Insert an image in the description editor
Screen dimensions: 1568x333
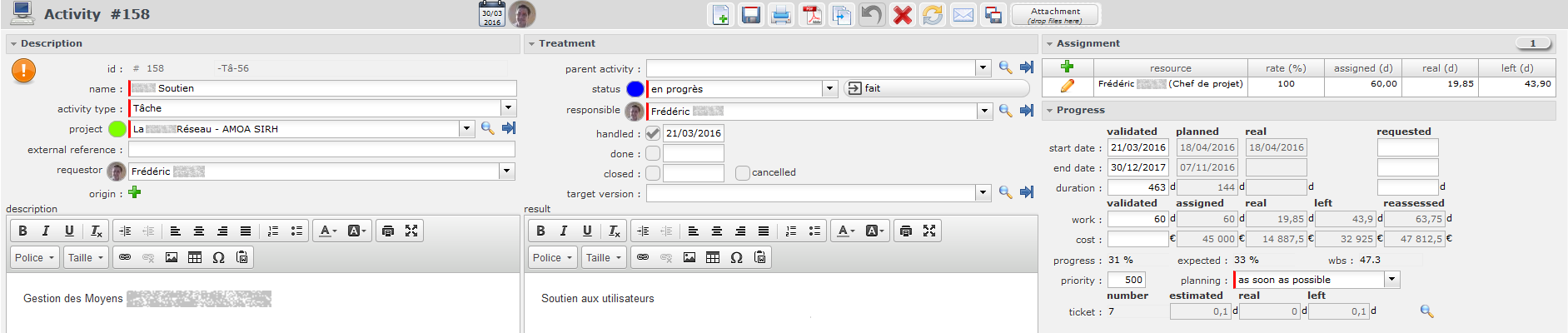[x=172, y=257]
